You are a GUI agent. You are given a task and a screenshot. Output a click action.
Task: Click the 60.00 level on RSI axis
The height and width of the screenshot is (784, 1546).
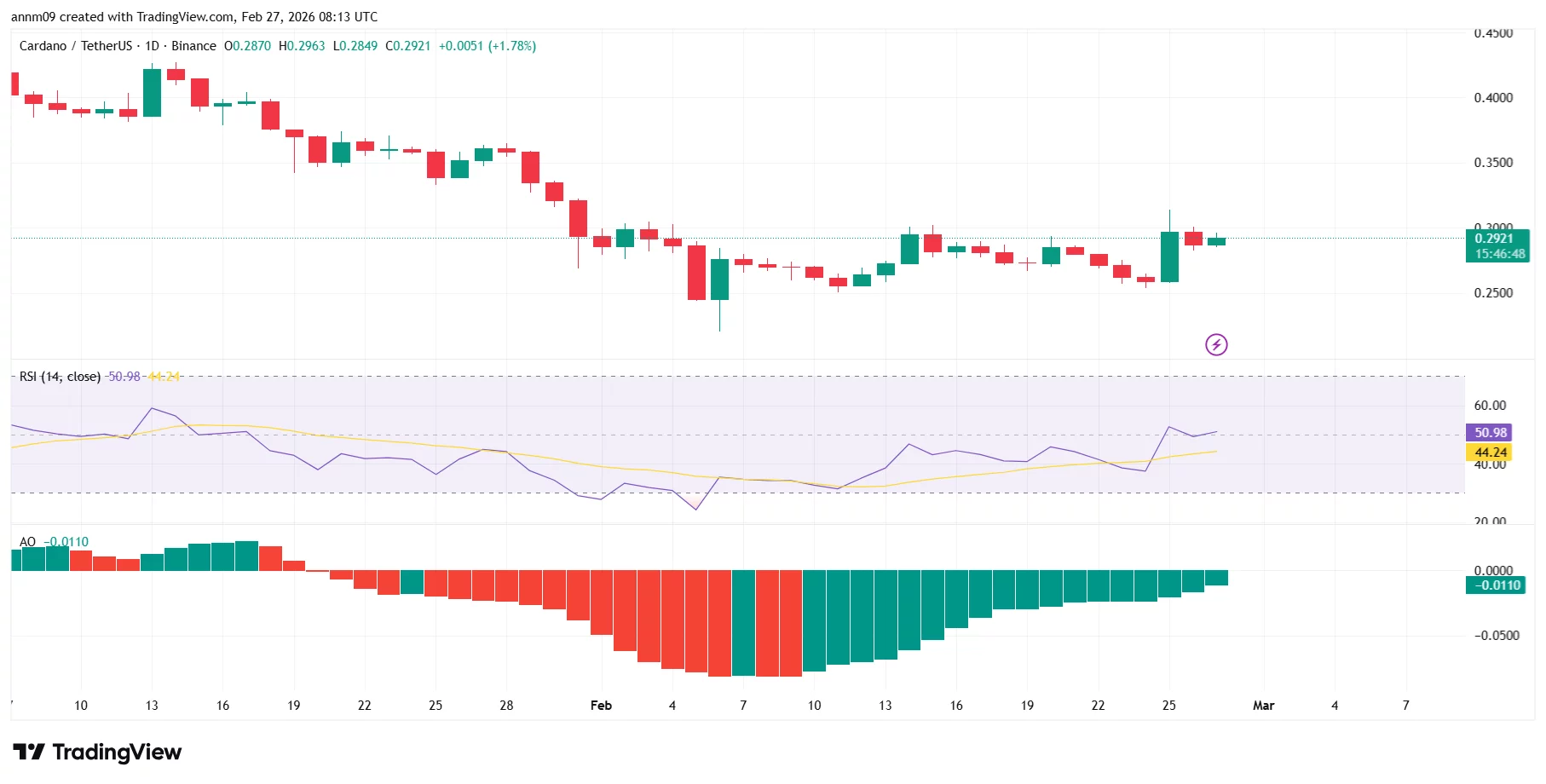1490,406
